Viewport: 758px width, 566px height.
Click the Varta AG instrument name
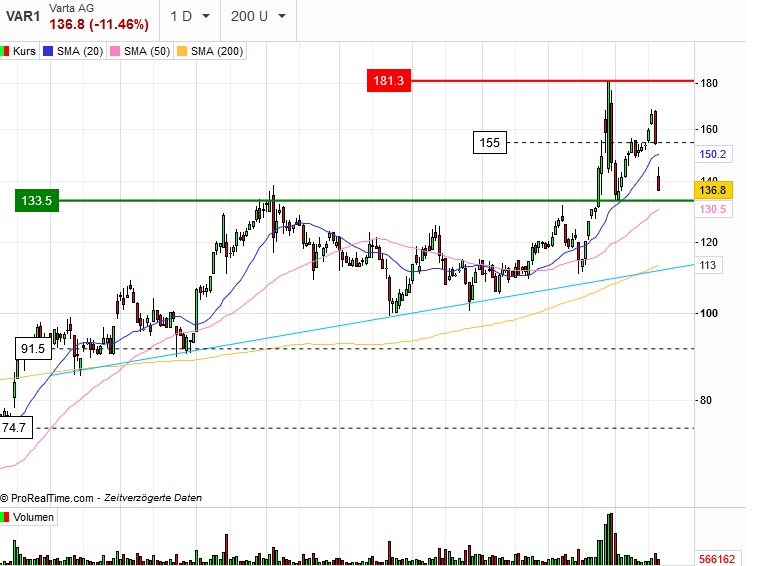(72, 8)
